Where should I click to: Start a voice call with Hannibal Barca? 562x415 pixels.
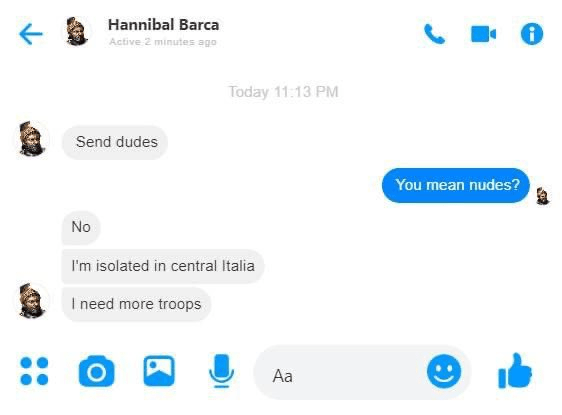[x=434, y=34]
